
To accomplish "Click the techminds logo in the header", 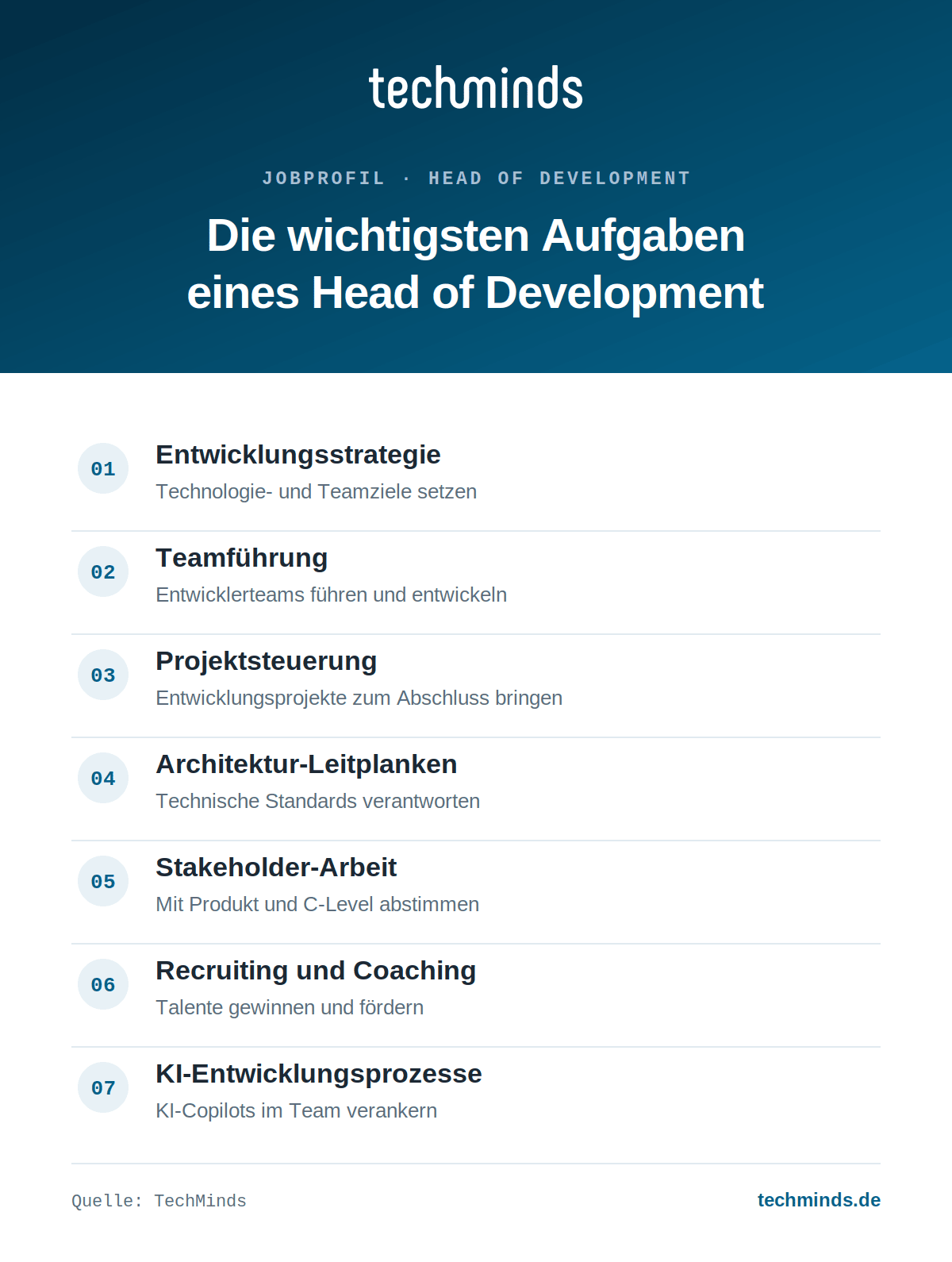I will pyautogui.click(x=476, y=87).
